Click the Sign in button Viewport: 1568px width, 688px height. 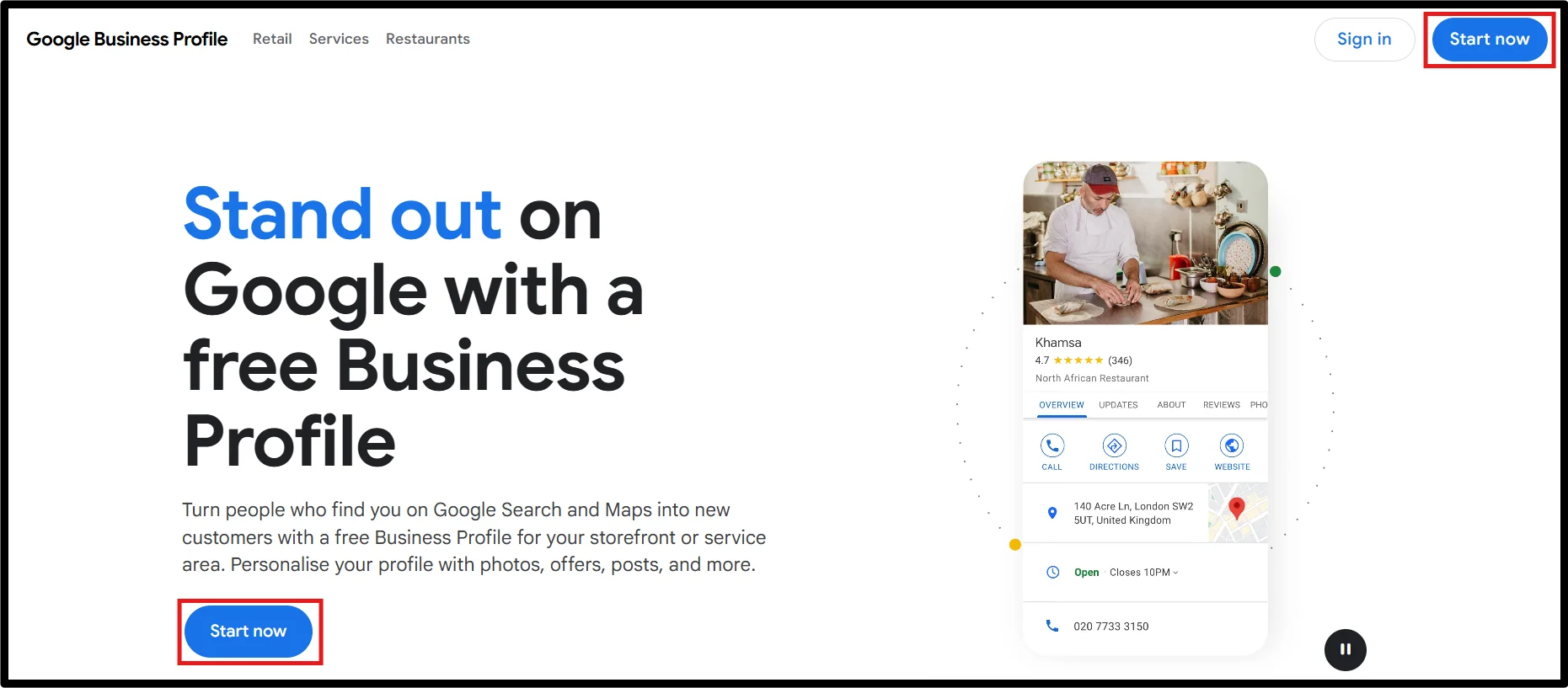(x=1364, y=40)
